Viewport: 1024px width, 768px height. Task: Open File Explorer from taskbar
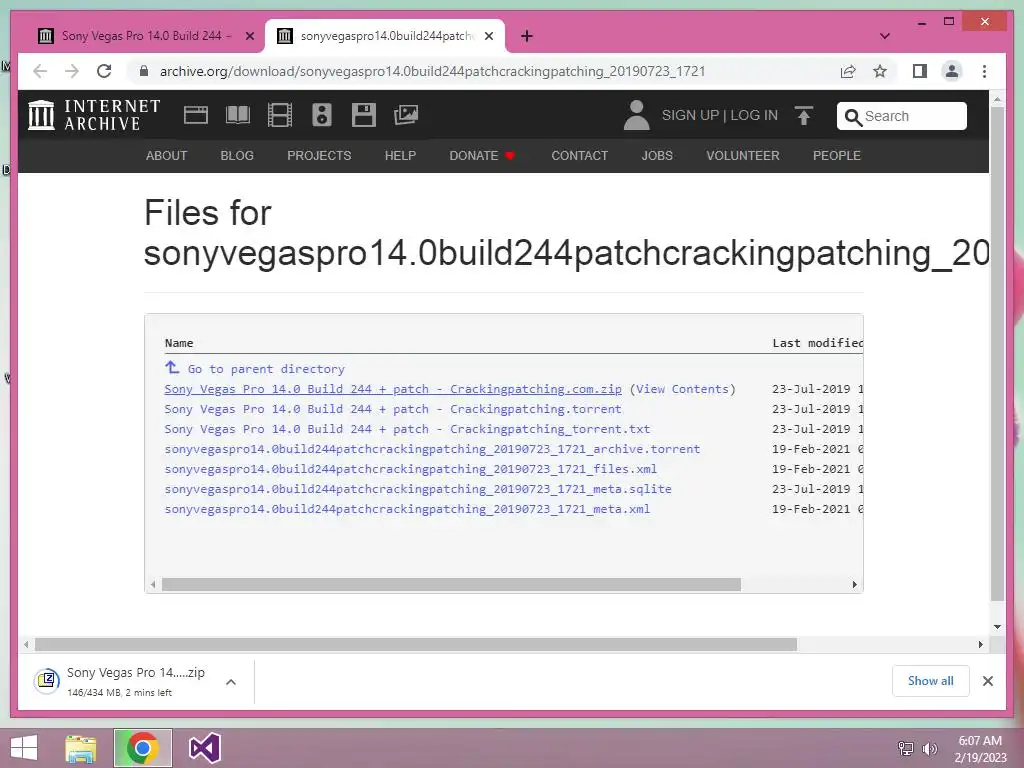[80, 748]
